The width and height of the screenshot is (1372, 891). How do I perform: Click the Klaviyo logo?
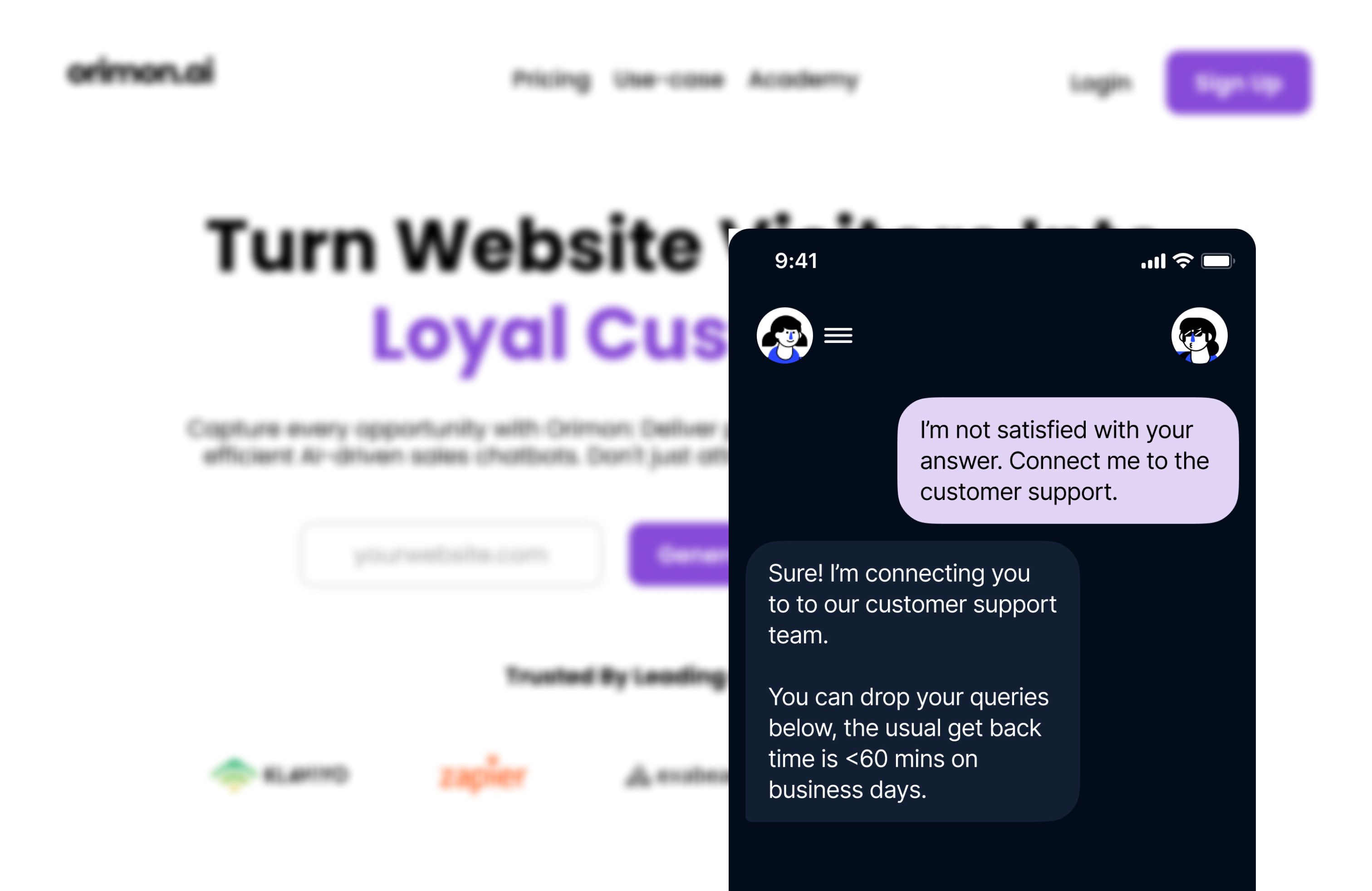point(280,774)
